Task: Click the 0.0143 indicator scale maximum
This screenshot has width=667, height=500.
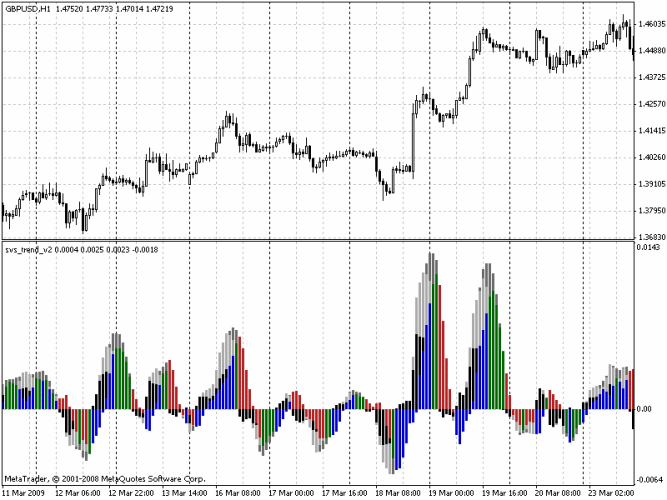Action: point(649,248)
